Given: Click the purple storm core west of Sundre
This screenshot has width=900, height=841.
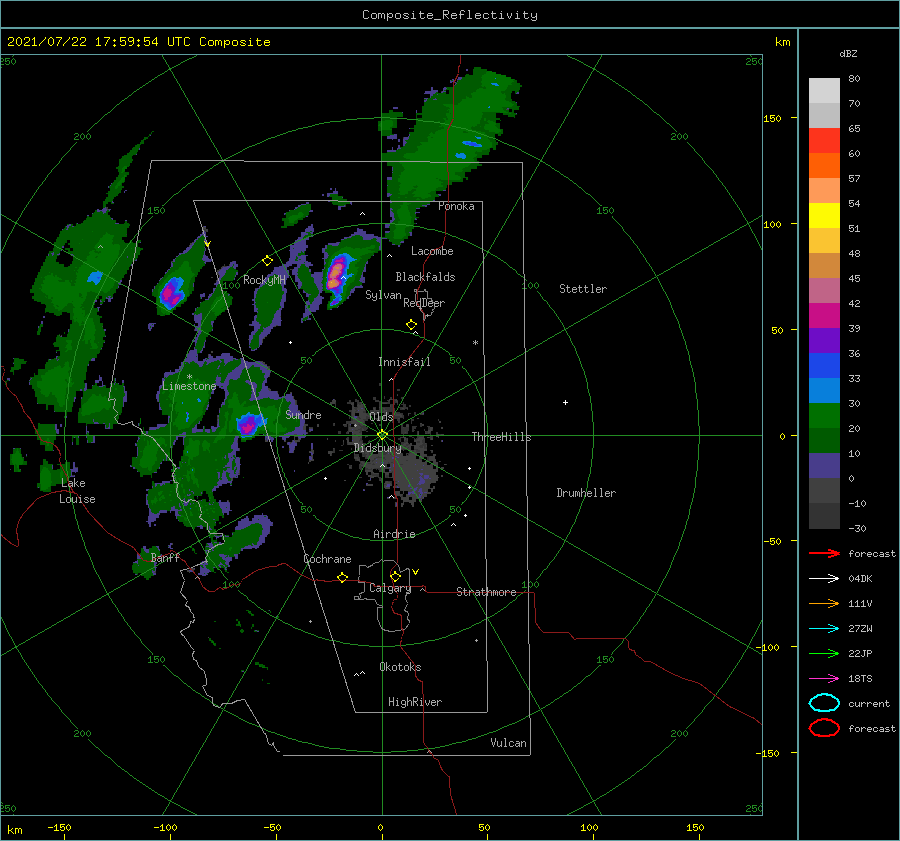Looking at the screenshot, I should click(249, 424).
